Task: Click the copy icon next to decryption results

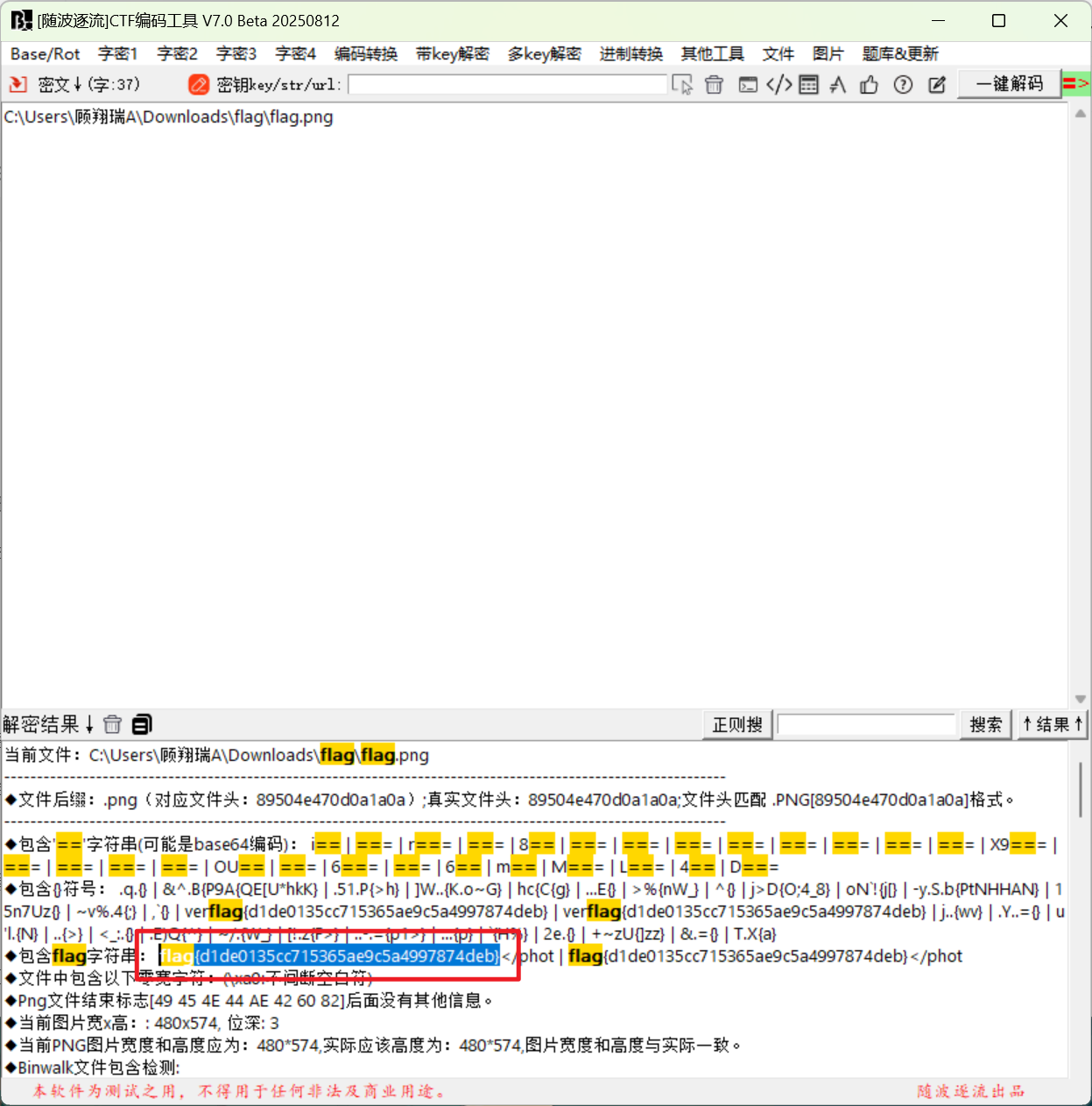Action: point(142,724)
